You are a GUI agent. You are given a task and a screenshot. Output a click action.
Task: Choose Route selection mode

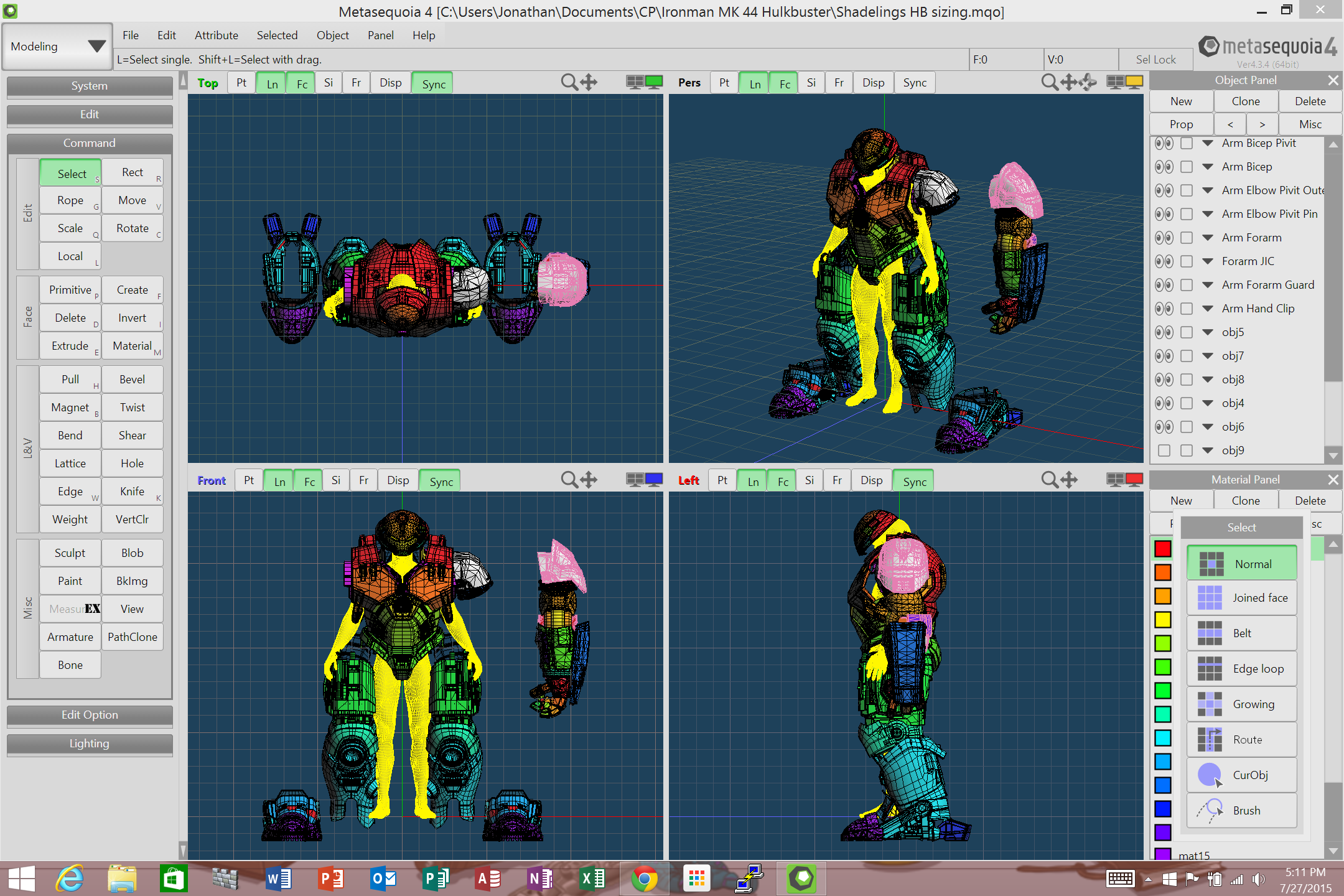[1242, 740]
